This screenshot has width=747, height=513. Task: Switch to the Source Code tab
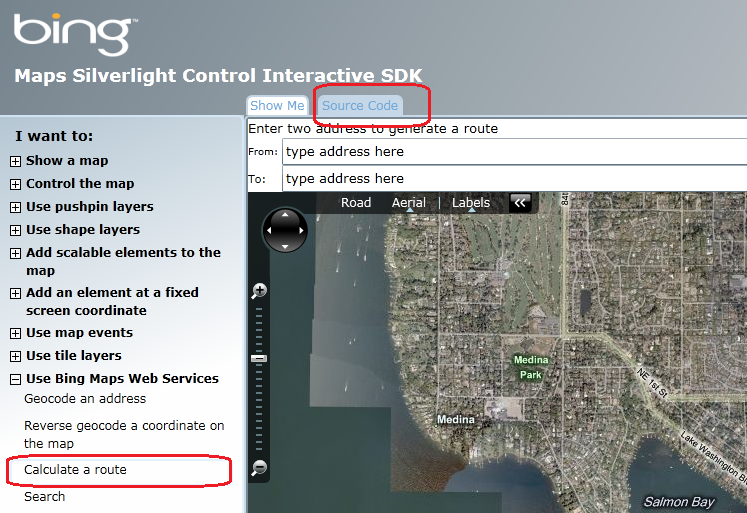pyautogui.click(x=360, y=105)
